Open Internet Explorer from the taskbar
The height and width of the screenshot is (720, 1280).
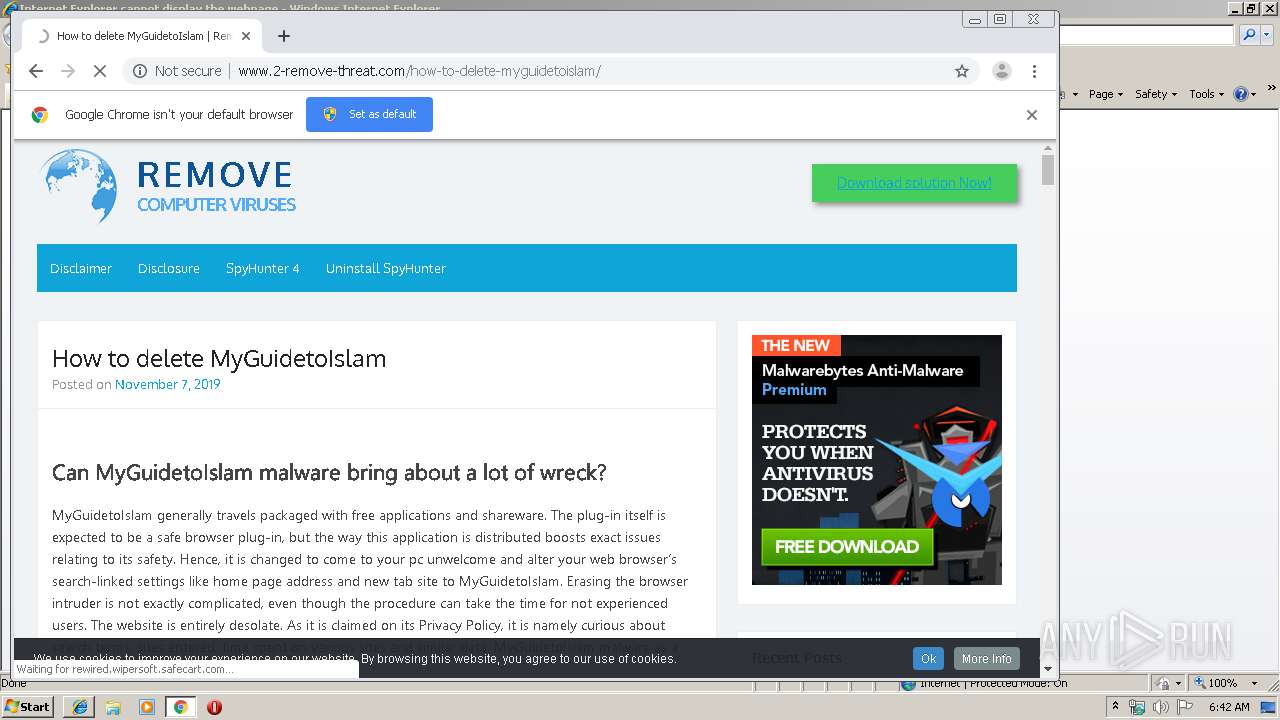click(80, 707)
